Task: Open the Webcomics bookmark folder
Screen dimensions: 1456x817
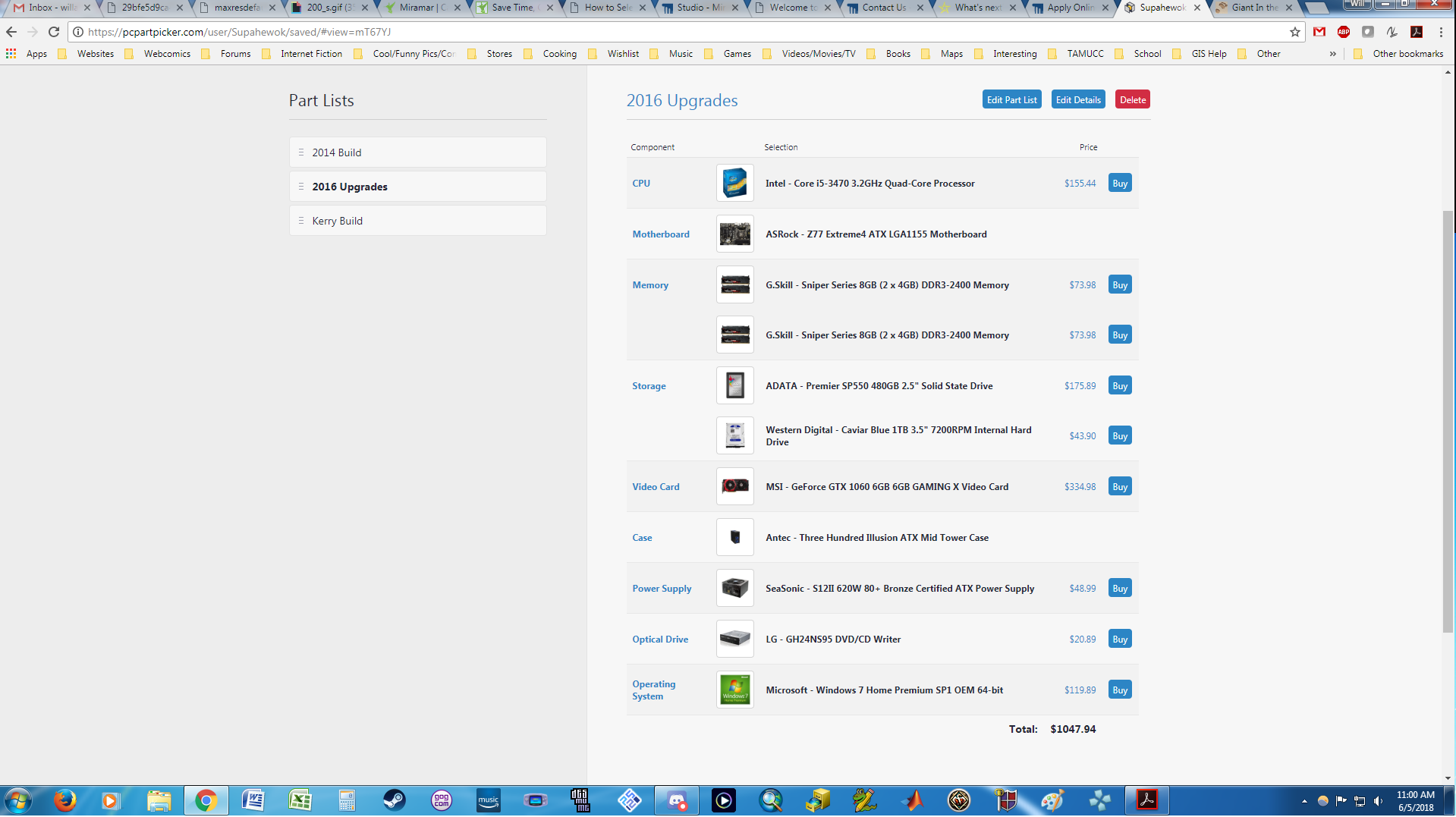Action: coord(158,54)
